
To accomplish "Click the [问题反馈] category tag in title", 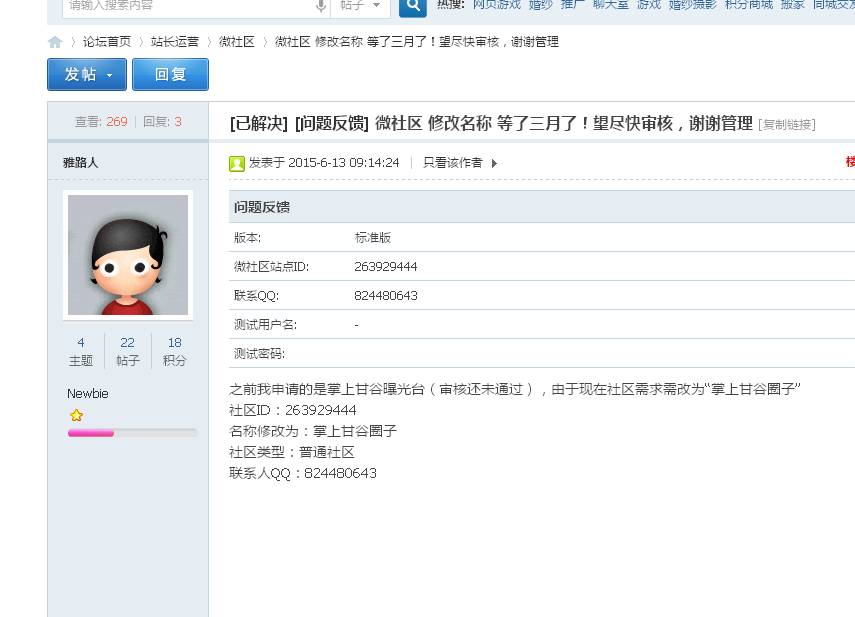I will (x=332, y=123).
